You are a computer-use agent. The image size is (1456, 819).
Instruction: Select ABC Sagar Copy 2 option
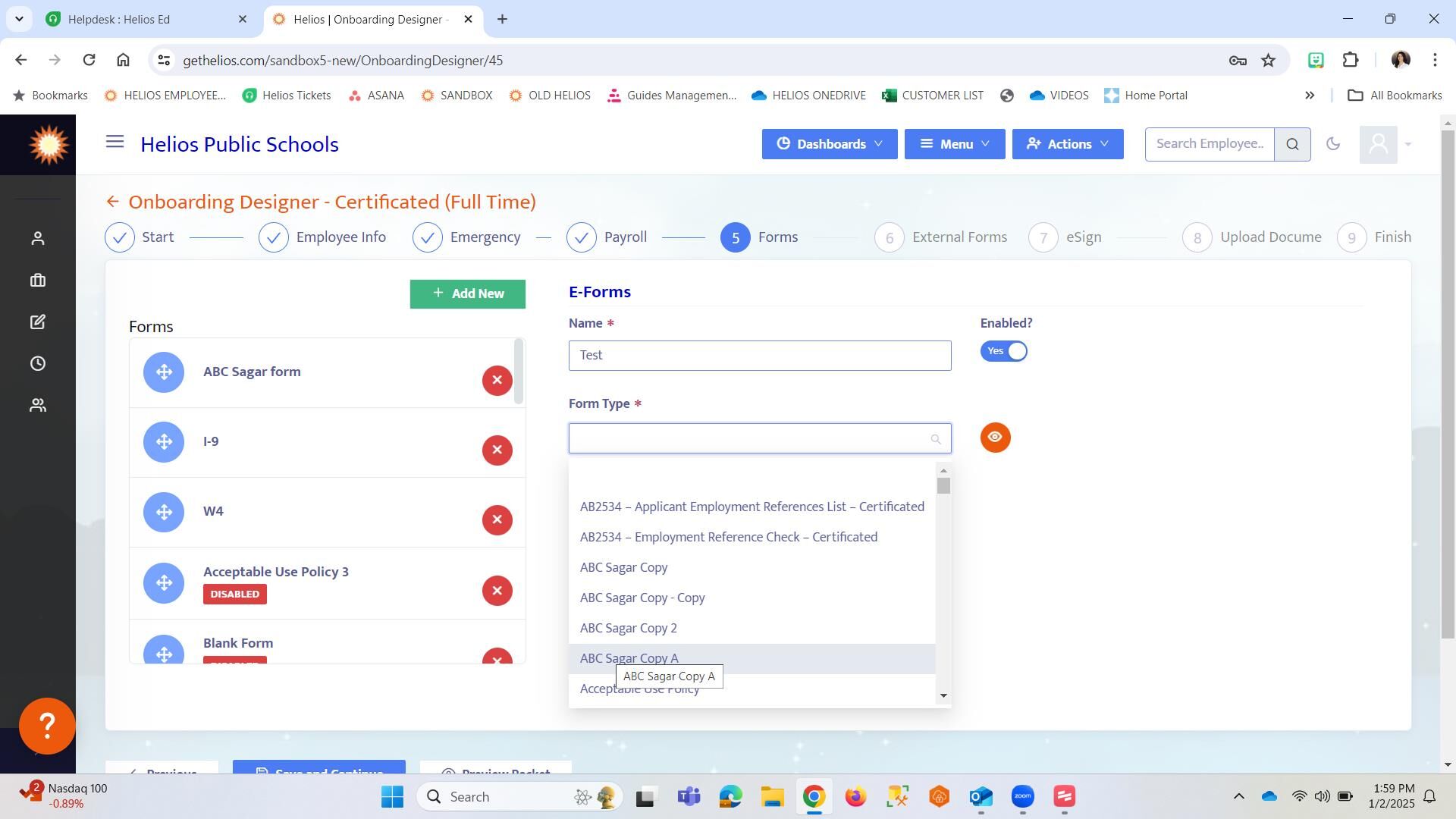pos(628,628)
